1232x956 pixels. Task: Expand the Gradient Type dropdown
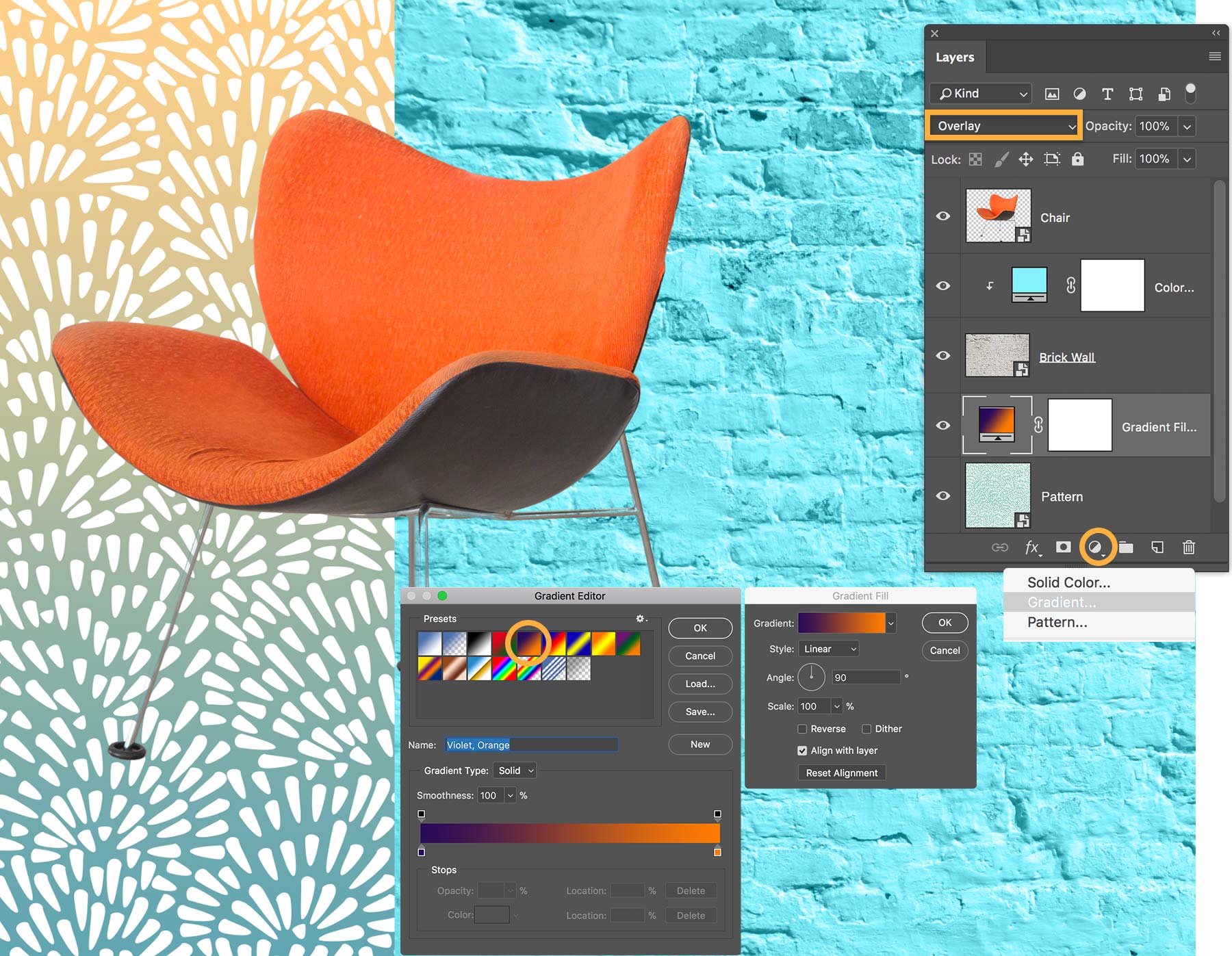tap(514, 771)
